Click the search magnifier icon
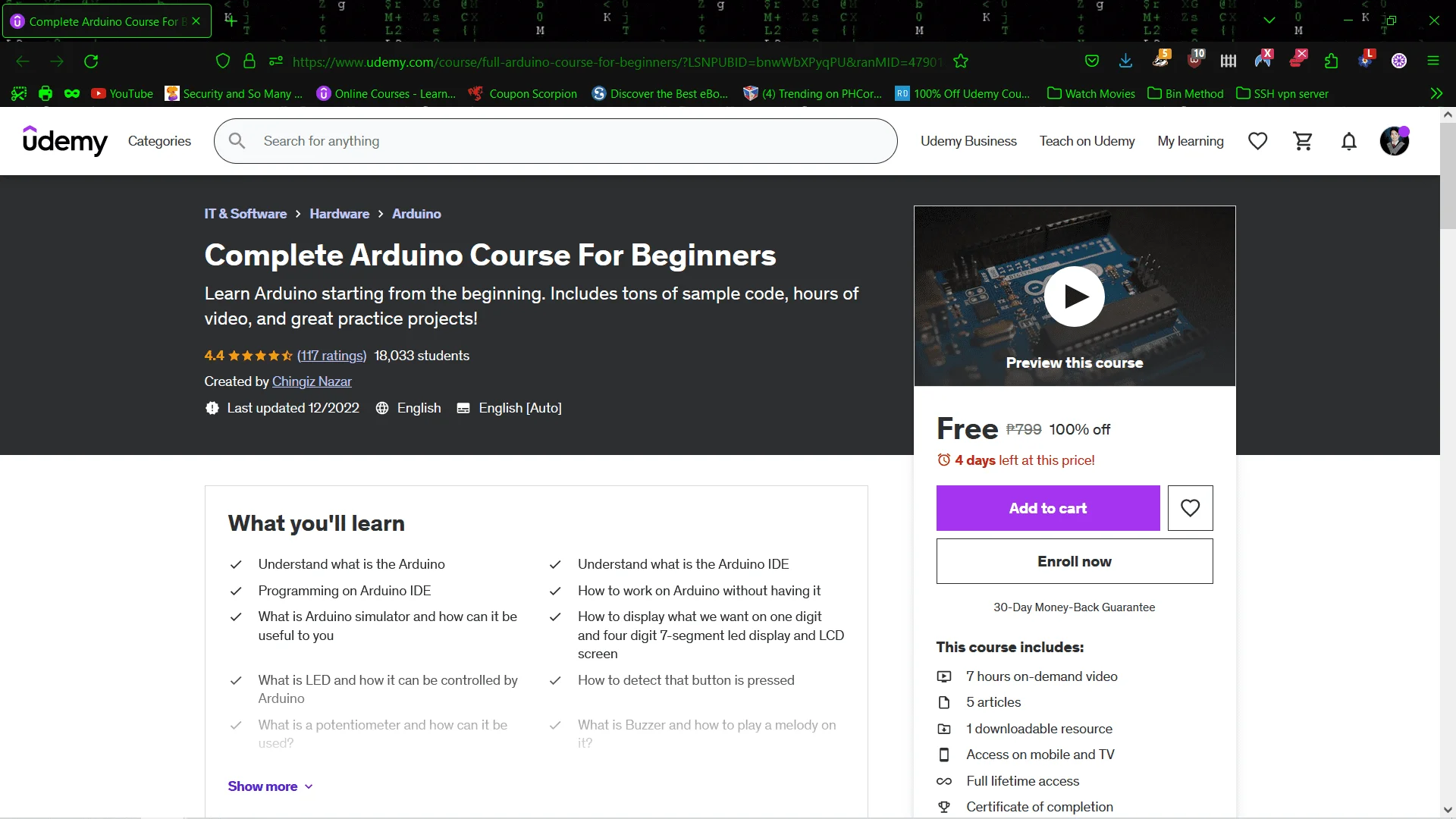Viewport: 1456px width, 819px height. pyautogui.click(x=237, y=141)
